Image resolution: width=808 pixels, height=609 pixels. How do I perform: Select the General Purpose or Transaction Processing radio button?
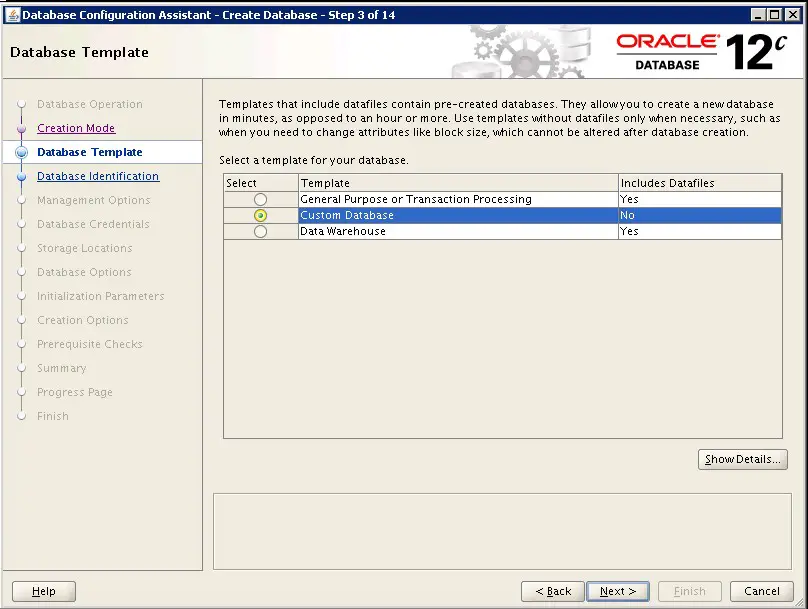260,199
